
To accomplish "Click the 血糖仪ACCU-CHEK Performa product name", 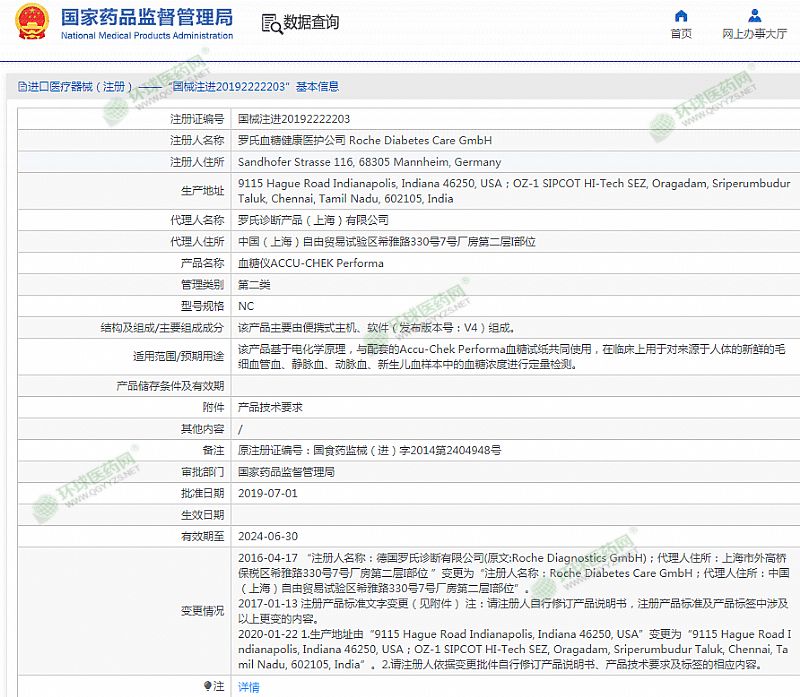I will (x=310, y=264).
